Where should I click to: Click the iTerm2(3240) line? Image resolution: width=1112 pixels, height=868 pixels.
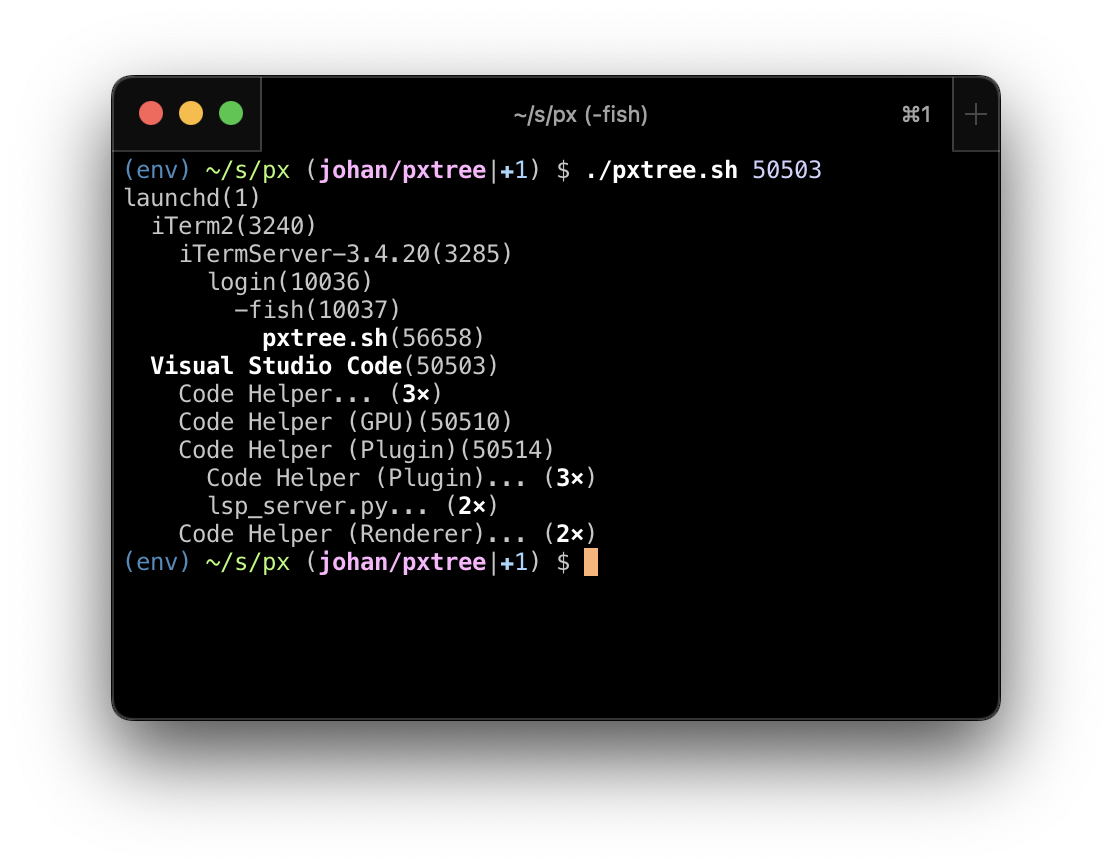233,226
